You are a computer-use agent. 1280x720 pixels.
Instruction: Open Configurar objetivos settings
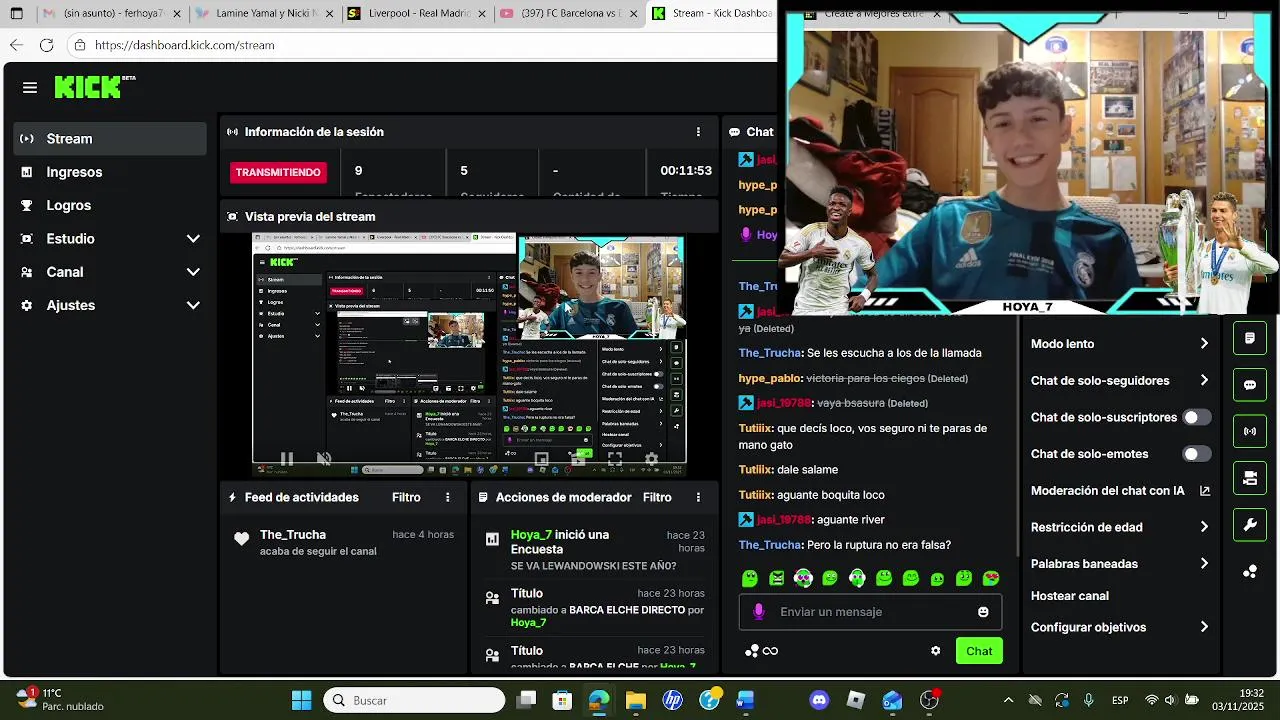click(1119, 627)
